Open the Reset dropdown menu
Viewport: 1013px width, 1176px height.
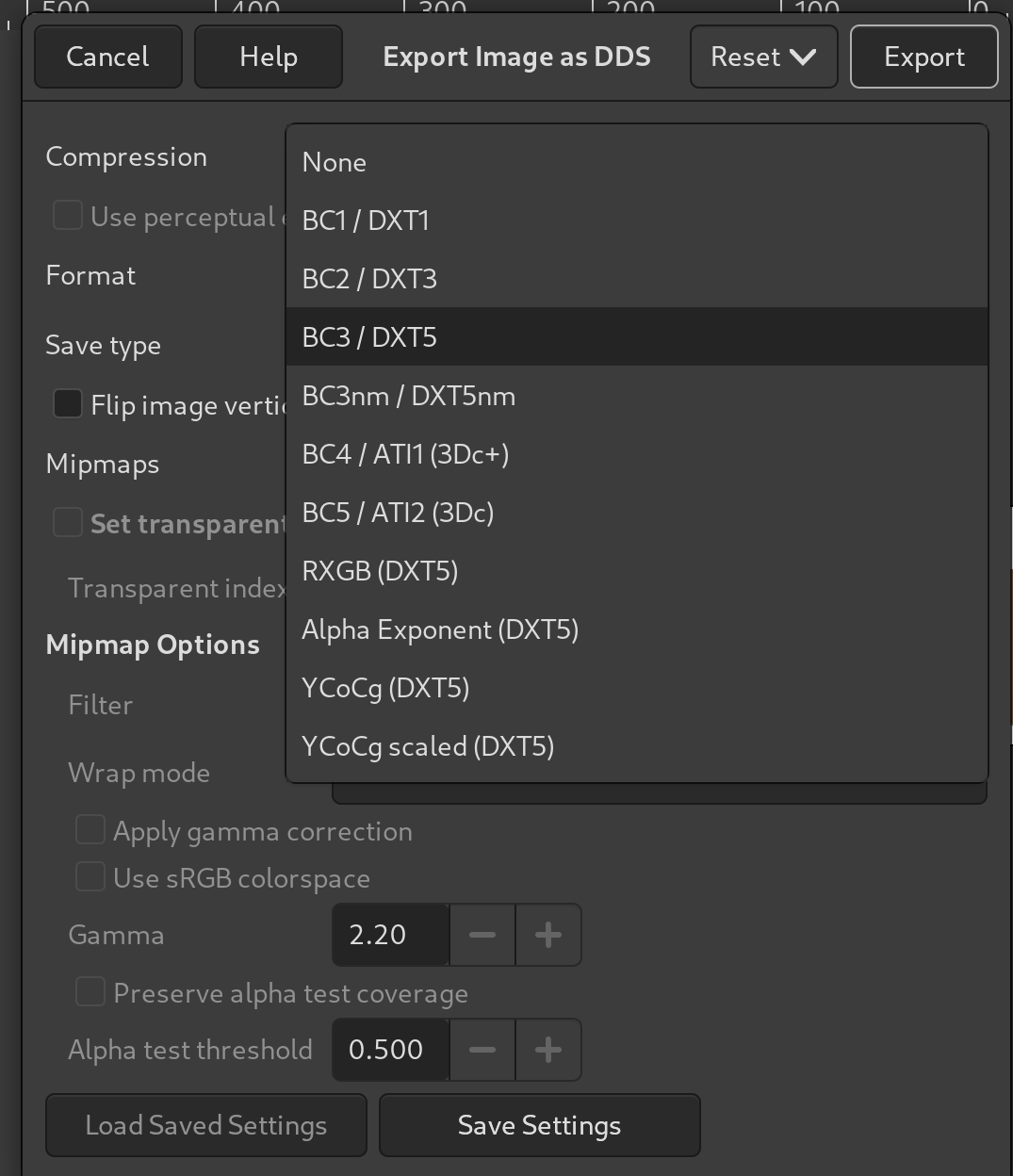[763, 57]
